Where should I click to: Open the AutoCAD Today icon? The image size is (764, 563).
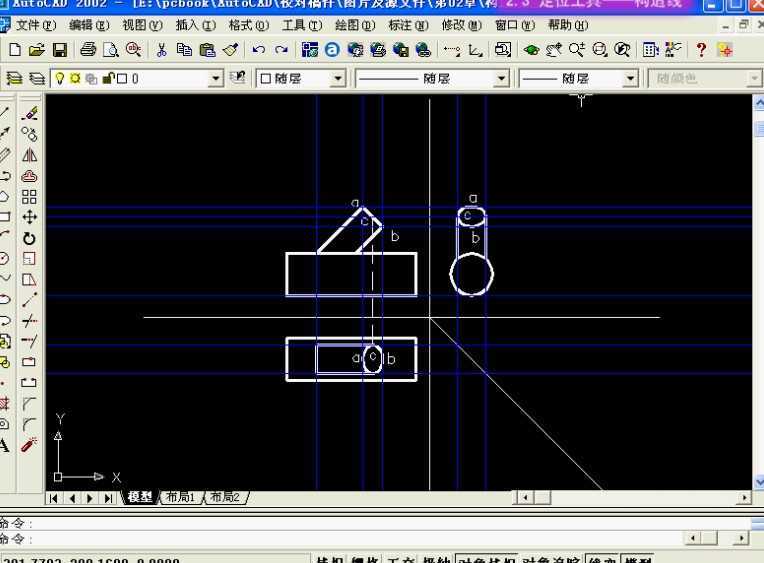pyautogui.click(x=309, y=50)
